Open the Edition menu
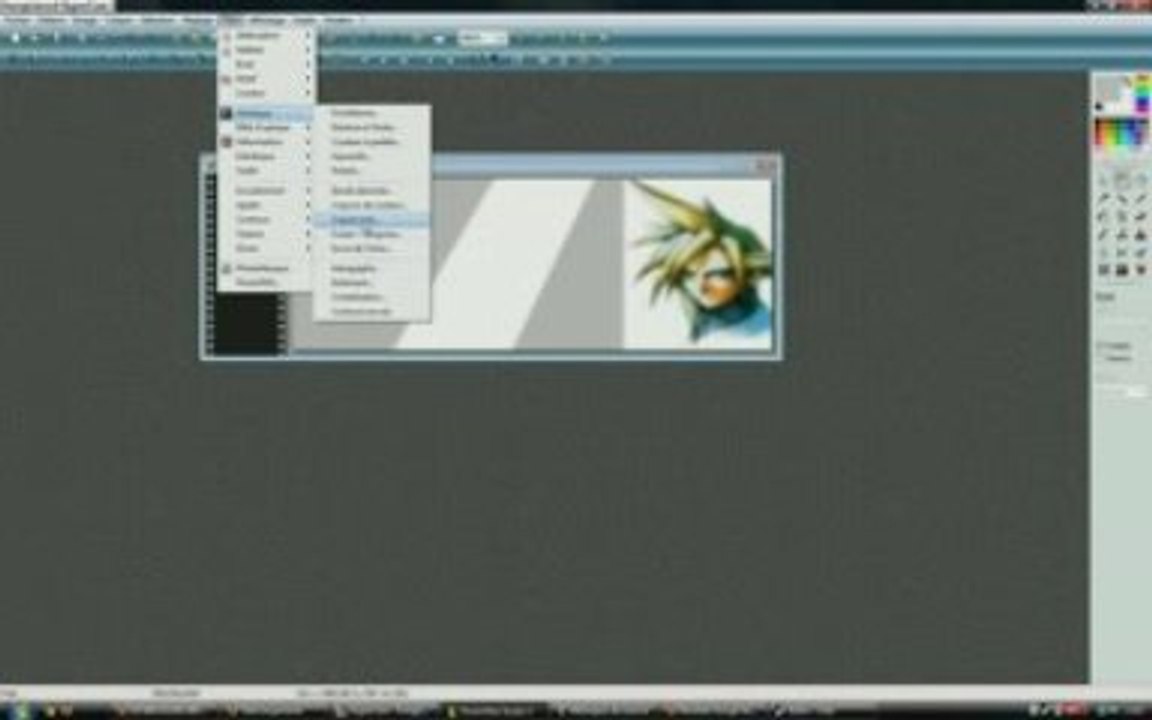The image size is (1152, 720). [51, 20]
